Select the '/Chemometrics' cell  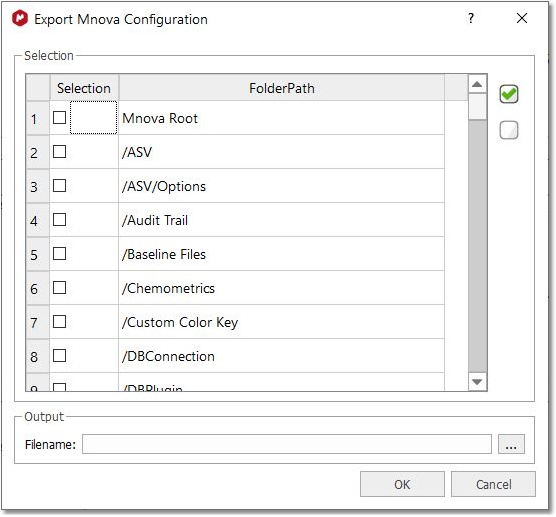coord(282,288)
